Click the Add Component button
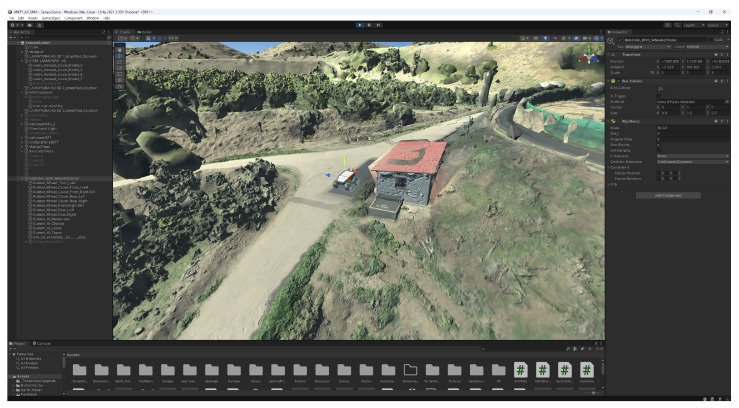The width and height of the screenshot is (739, 408). click(x=668, y=195)
